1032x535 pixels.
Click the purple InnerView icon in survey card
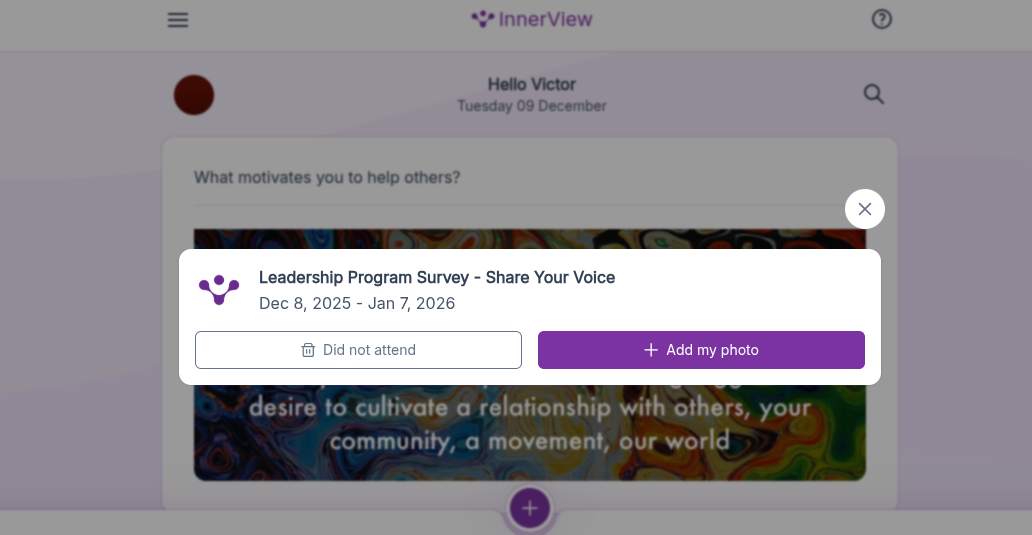219,290
